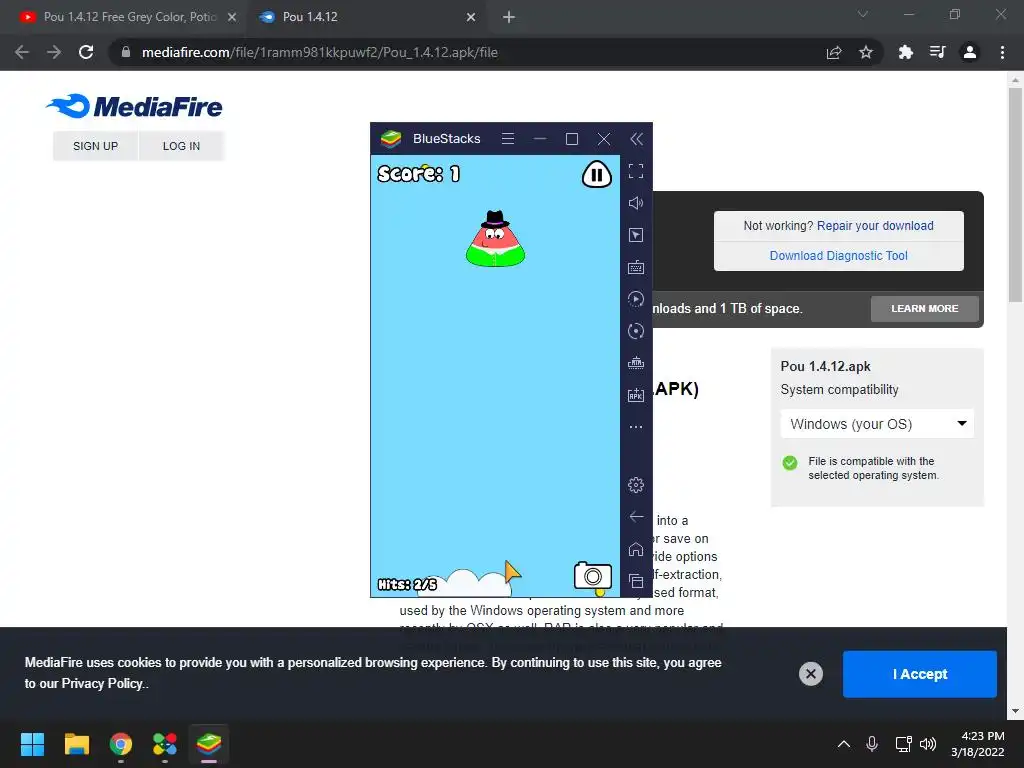Open BlueStacks memory trim icon

(635, 363)
